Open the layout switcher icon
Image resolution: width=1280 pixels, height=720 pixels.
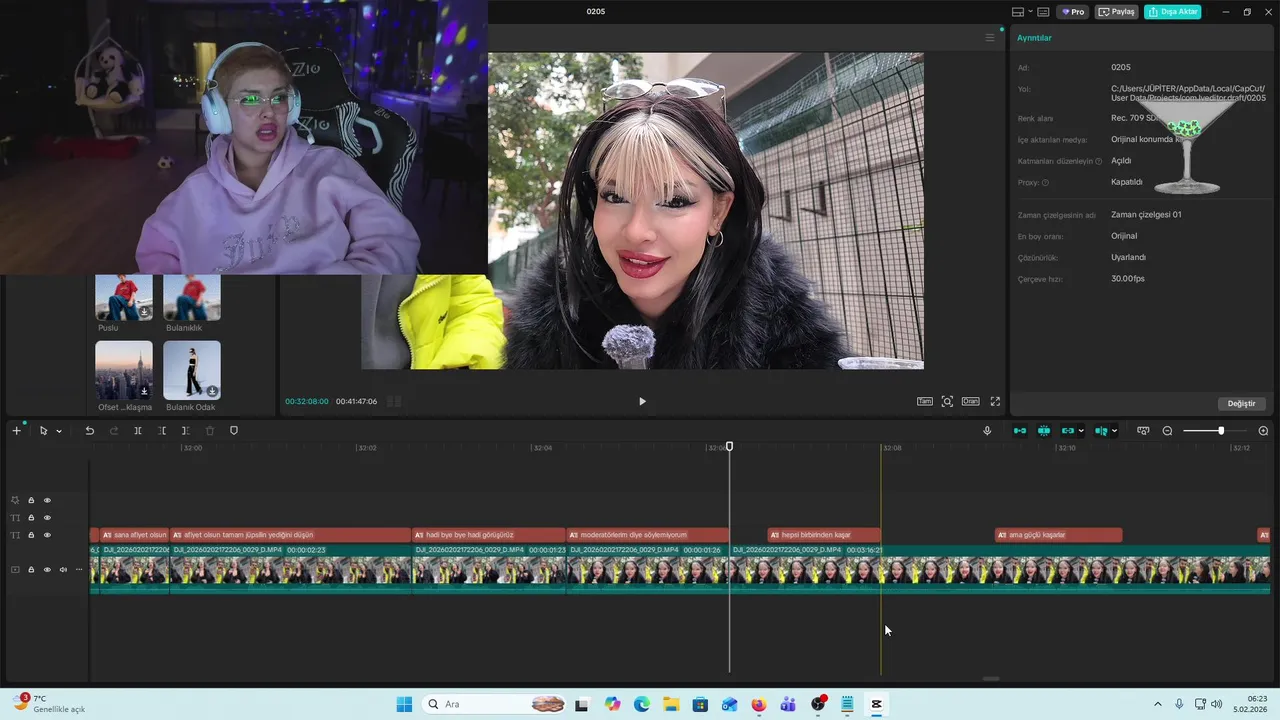pos(1018,12)
